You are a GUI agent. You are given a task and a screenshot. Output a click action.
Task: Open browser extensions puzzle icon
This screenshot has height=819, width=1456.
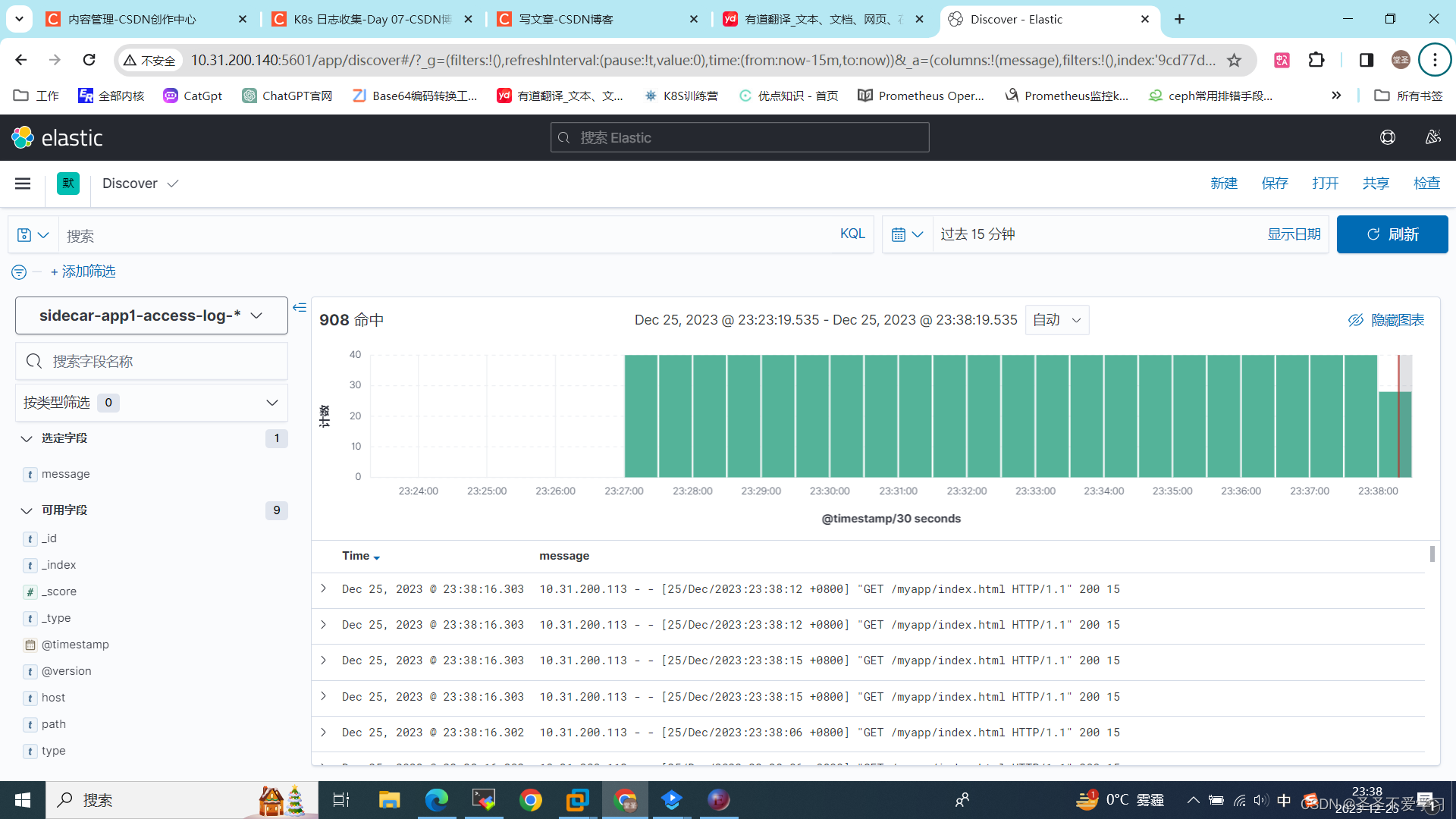[1316, 60]
